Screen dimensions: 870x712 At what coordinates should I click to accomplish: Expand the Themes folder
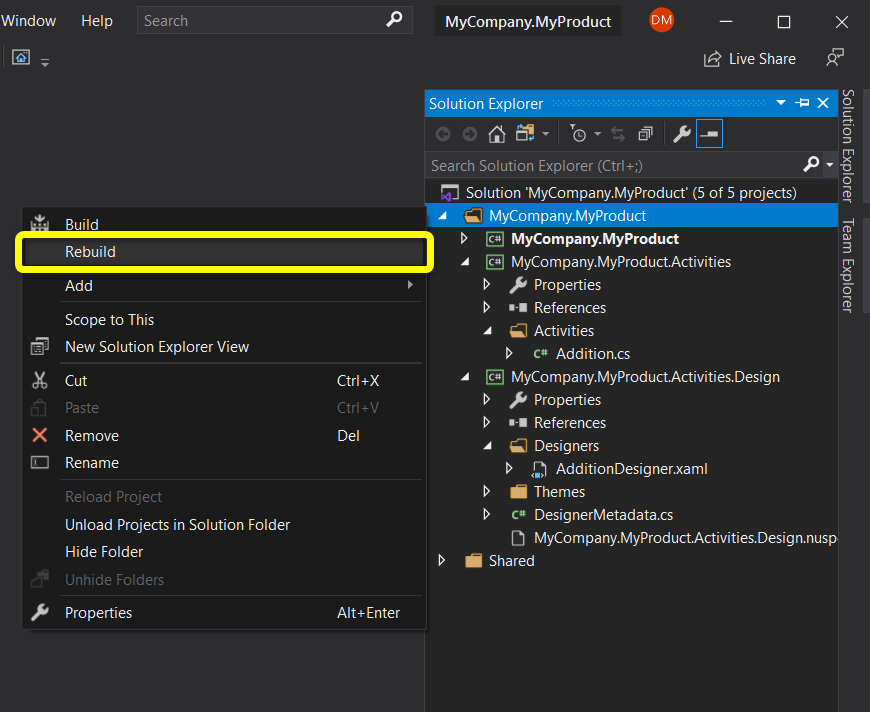tap(487, 492)
